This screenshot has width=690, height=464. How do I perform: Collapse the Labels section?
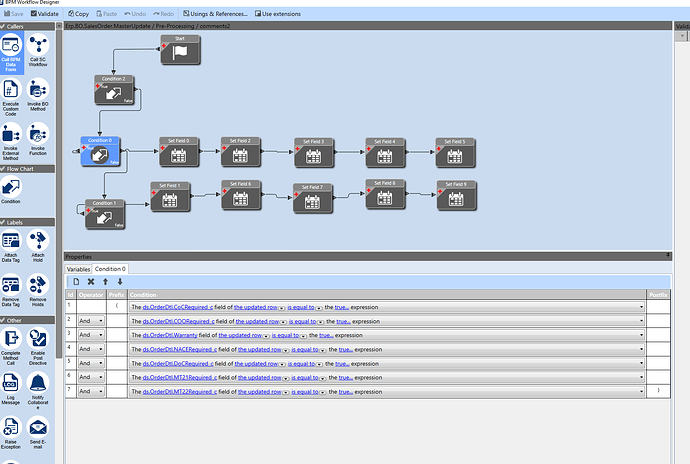[x=3, y=222]
